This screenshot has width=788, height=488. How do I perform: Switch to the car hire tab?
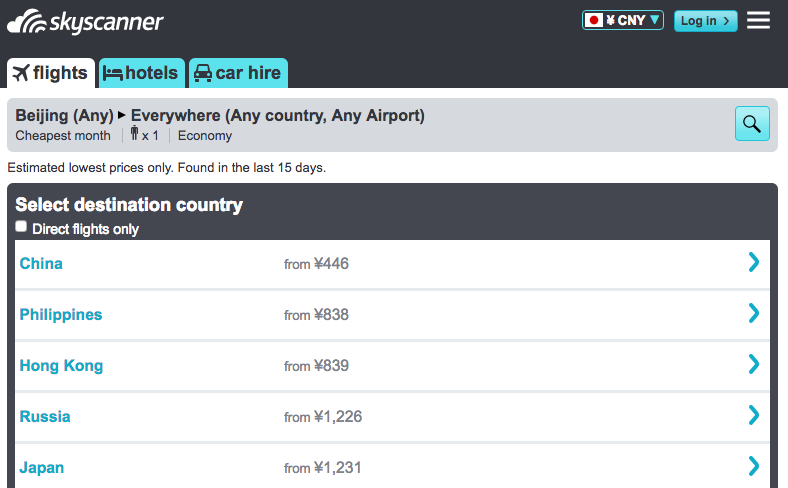click(238, 73)
